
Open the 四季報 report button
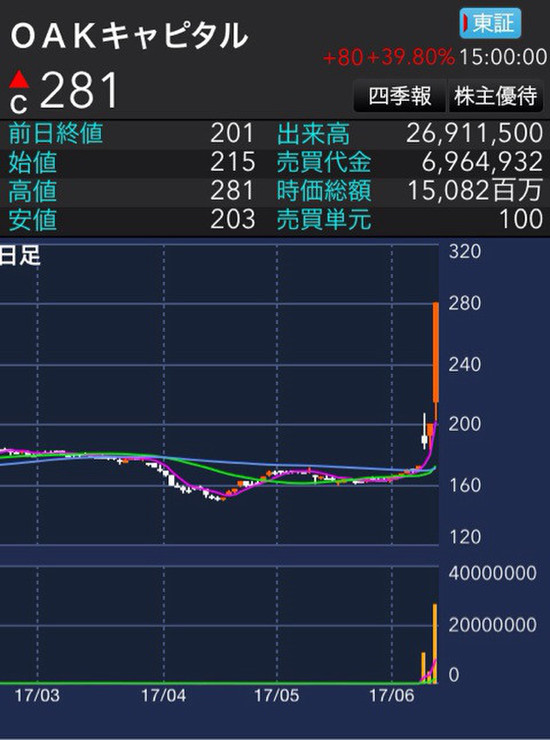click(x=399, y=96)
